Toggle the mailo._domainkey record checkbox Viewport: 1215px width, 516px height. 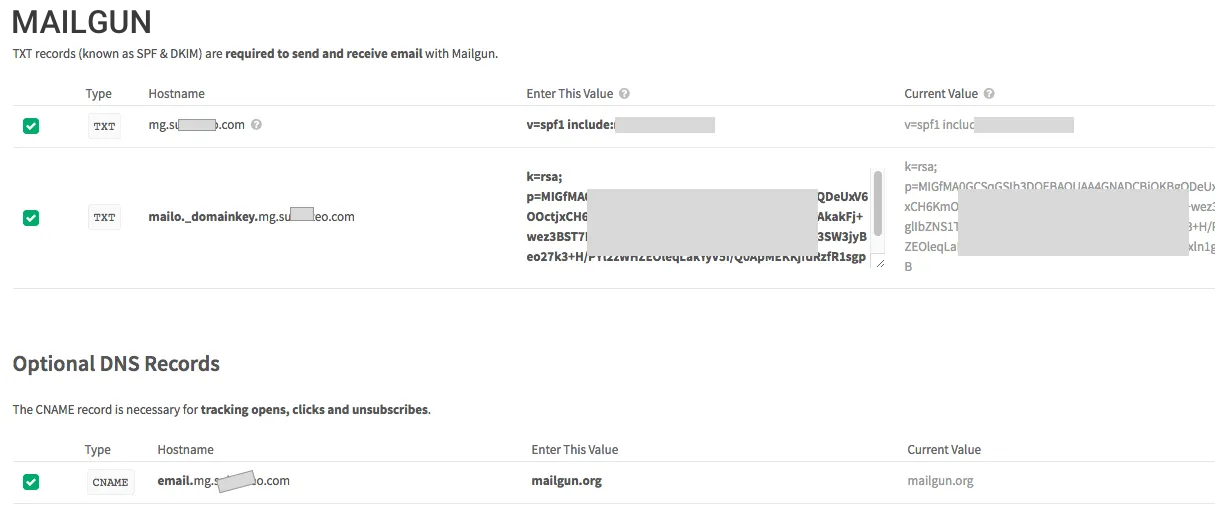coord(31,217)
